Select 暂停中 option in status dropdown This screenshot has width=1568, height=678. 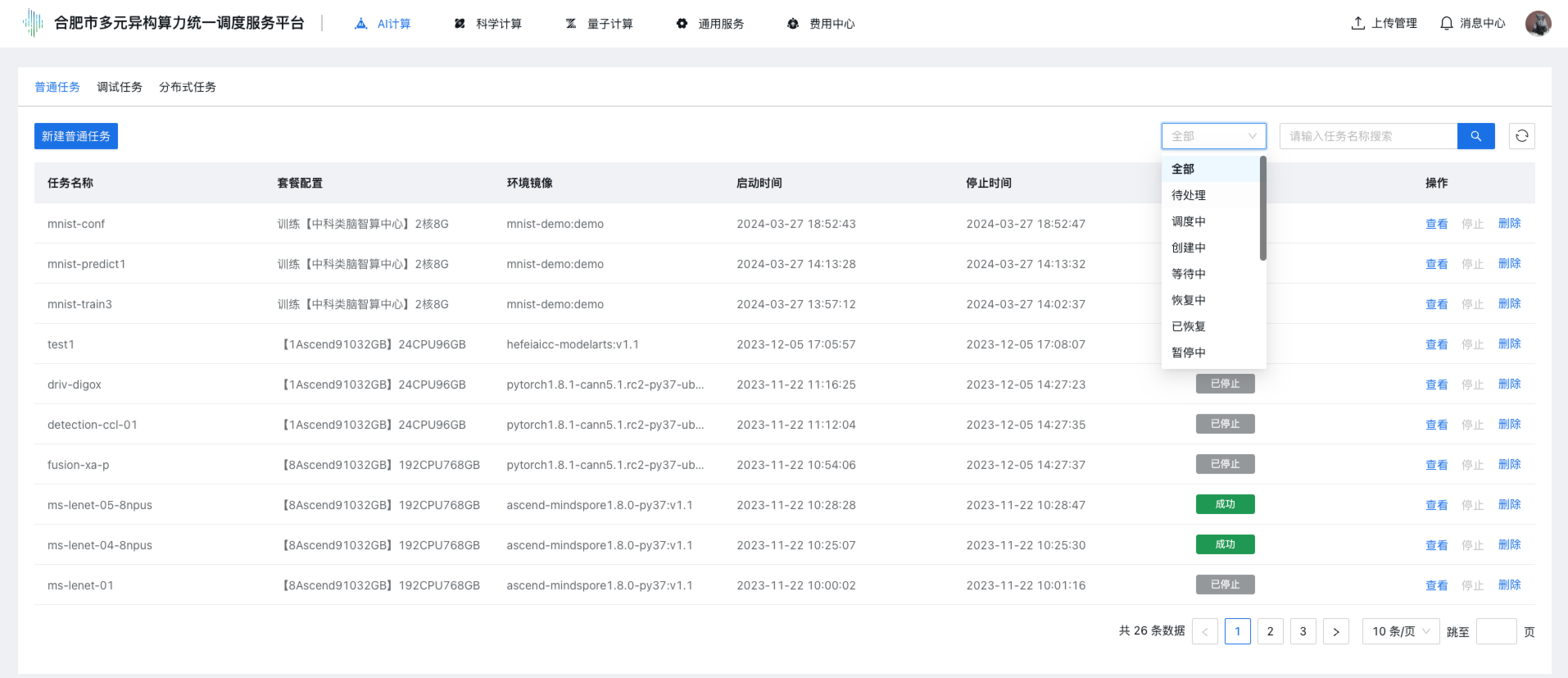click(1189, 353)
